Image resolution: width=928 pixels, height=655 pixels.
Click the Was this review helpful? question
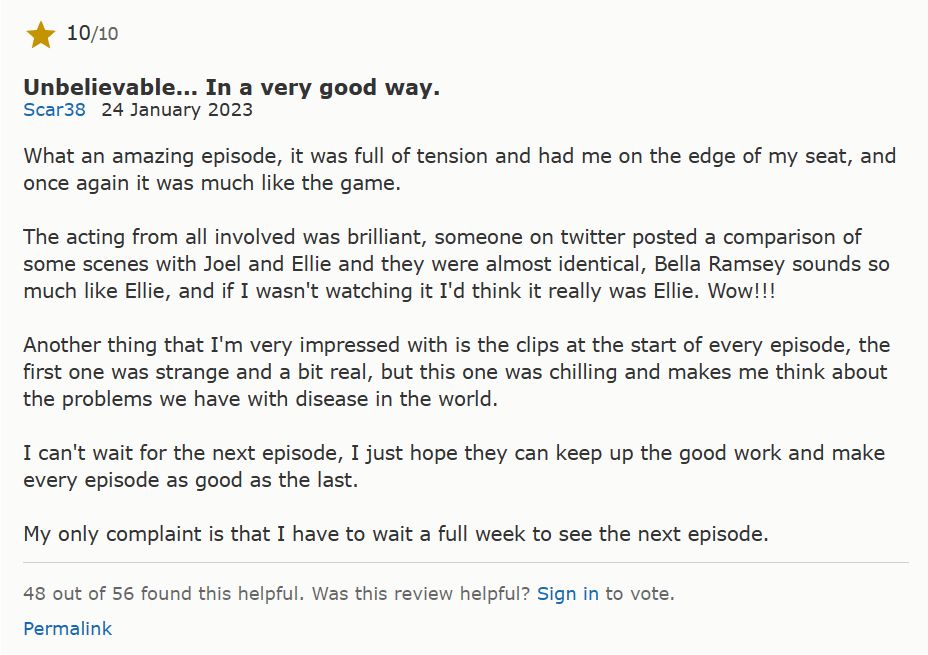pos(421,593)
